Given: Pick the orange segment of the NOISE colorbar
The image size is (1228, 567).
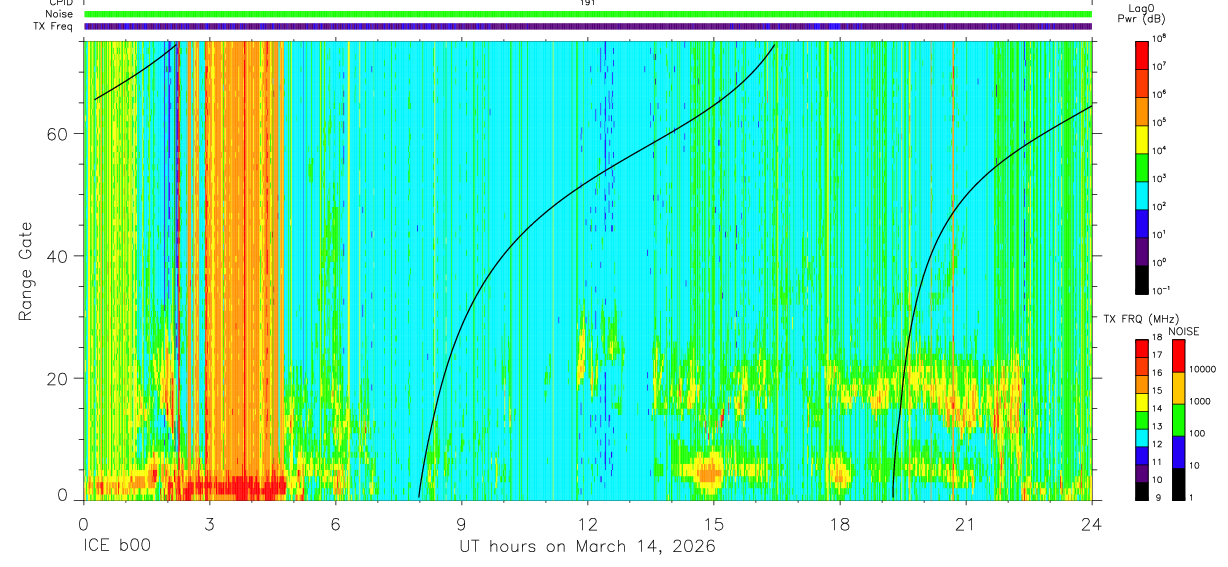Looking at the screenshot, I should pos(1180,387).
